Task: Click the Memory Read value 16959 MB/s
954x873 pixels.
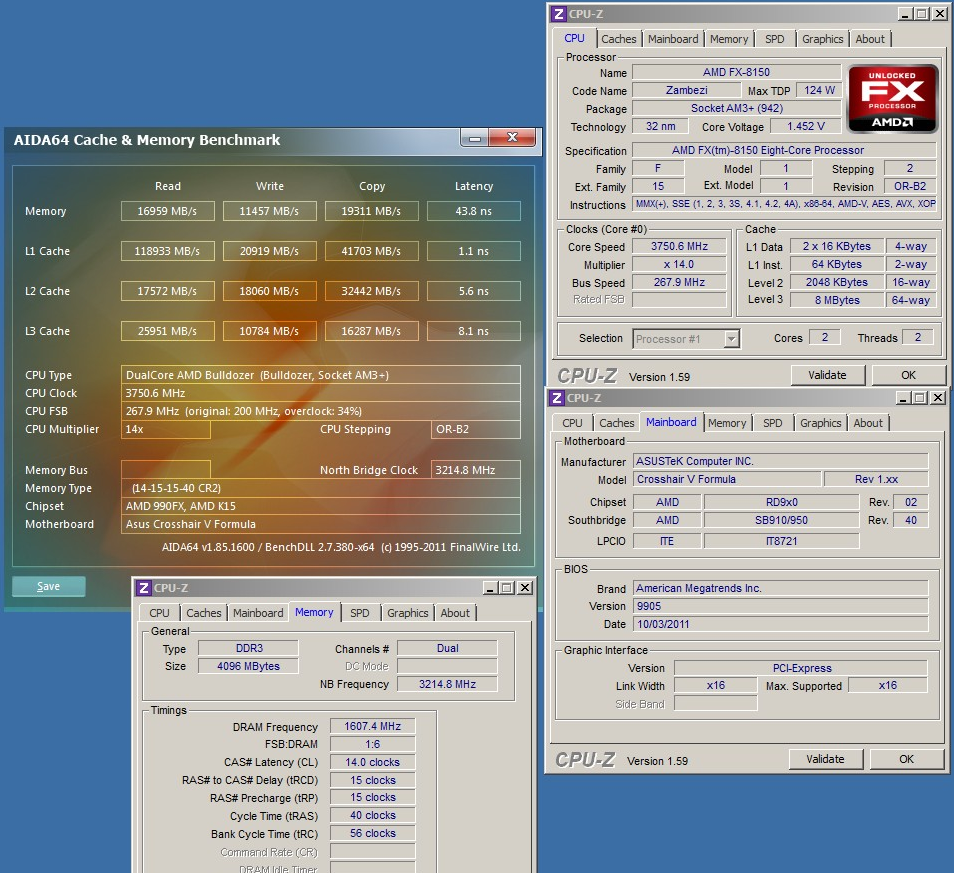Action: 167,211
